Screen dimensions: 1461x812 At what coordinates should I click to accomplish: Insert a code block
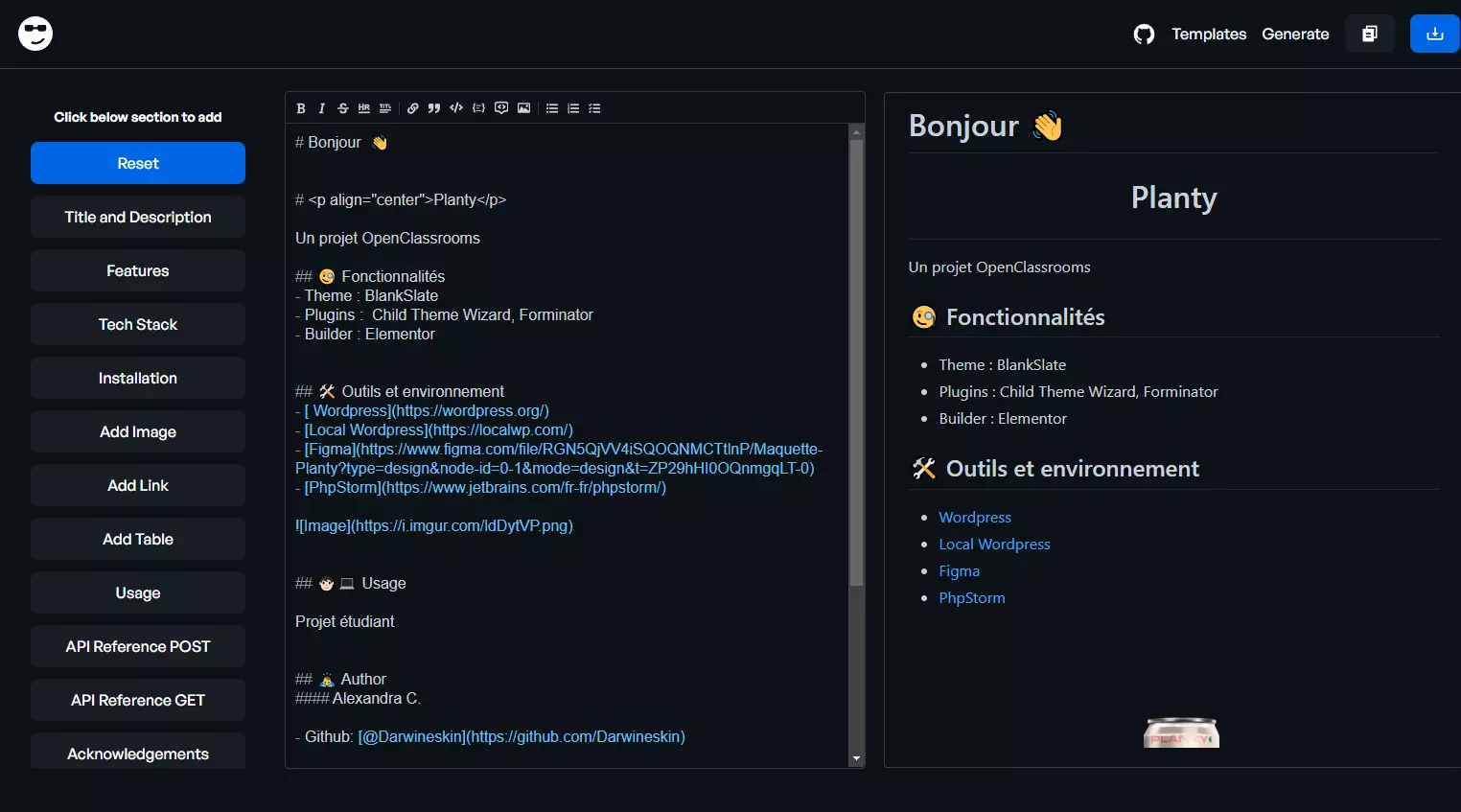click(x=478, y=108)
